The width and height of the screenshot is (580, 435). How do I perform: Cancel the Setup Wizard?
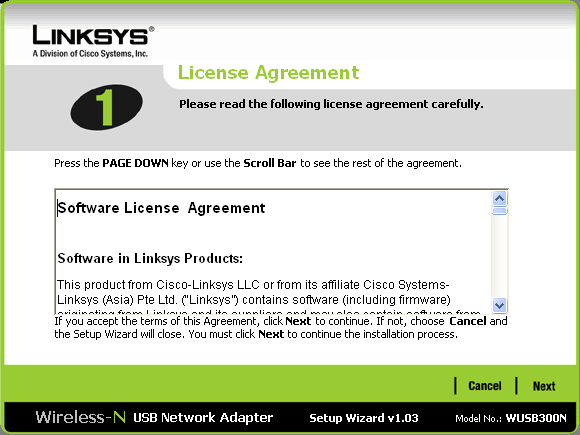pyautogui.click(x=485, y=386)
